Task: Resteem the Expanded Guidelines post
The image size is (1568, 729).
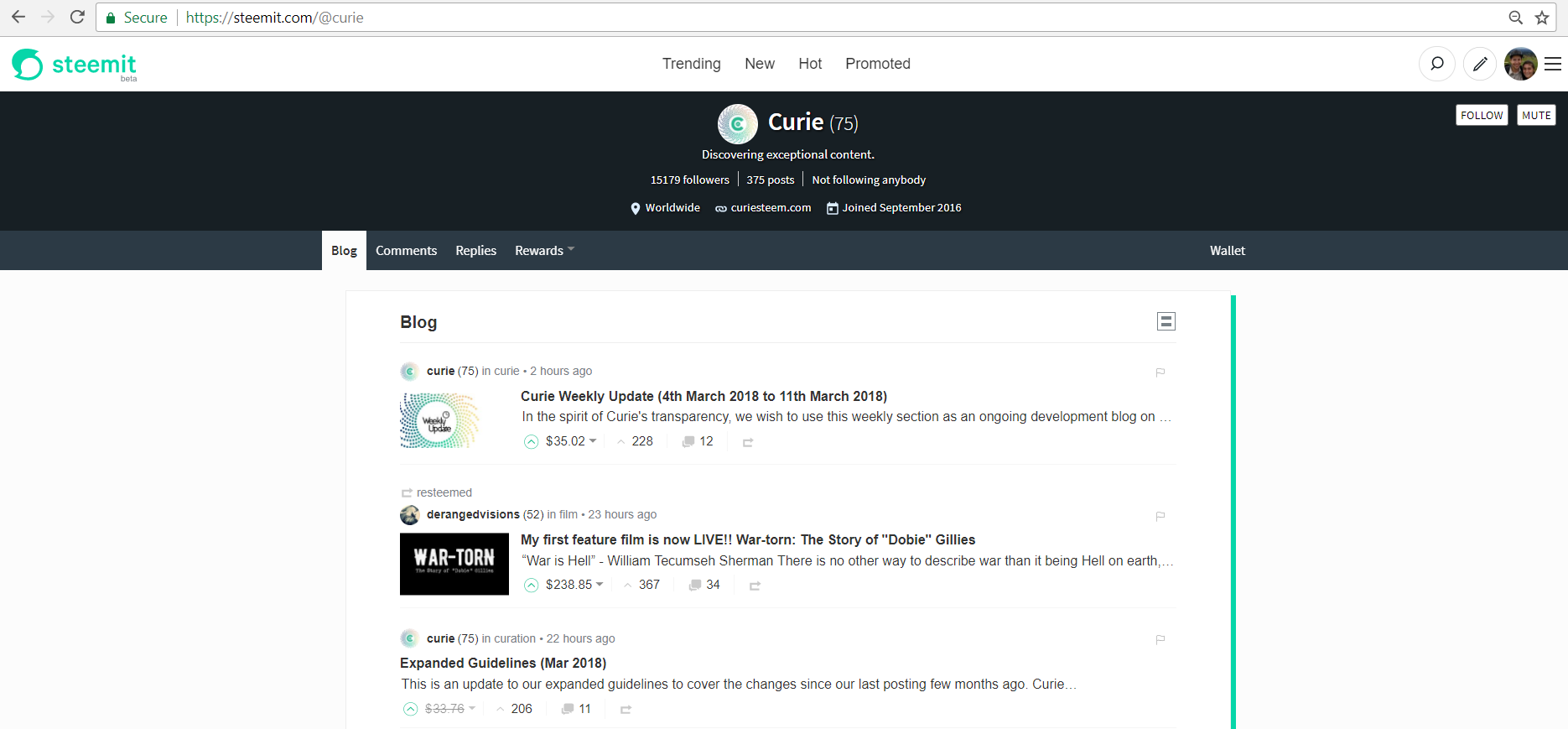Action: pyautogui.click(x=626, y=710)
